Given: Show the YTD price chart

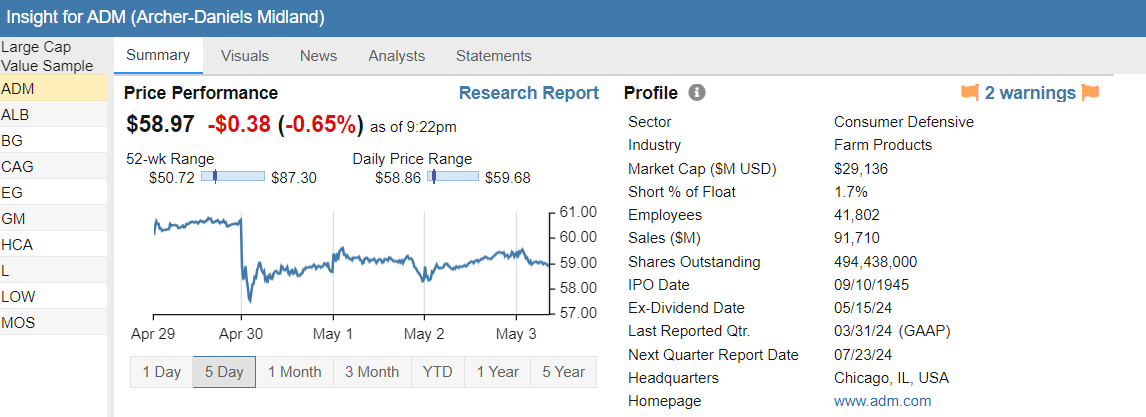Looking at the screenshot, I should [437, 372].
